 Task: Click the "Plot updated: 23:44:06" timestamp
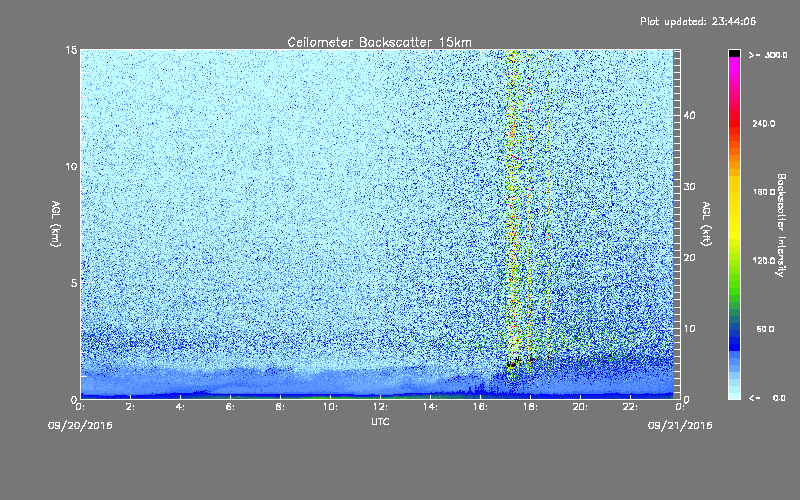point(698,21)
